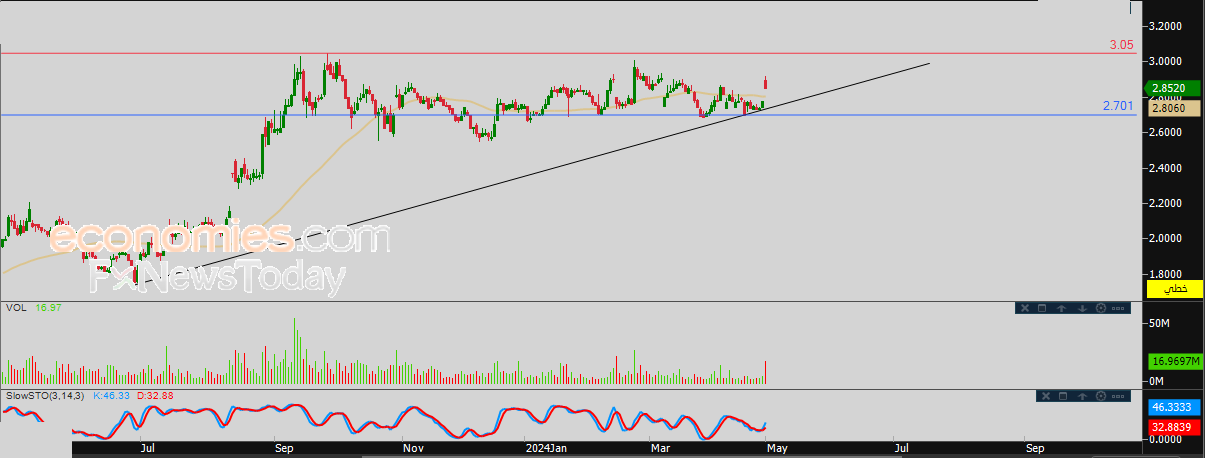The image size is (1205, 458).
Task: Expand VOL panel more options menu
Action: pyautogui.click(x=1118, y=308)
